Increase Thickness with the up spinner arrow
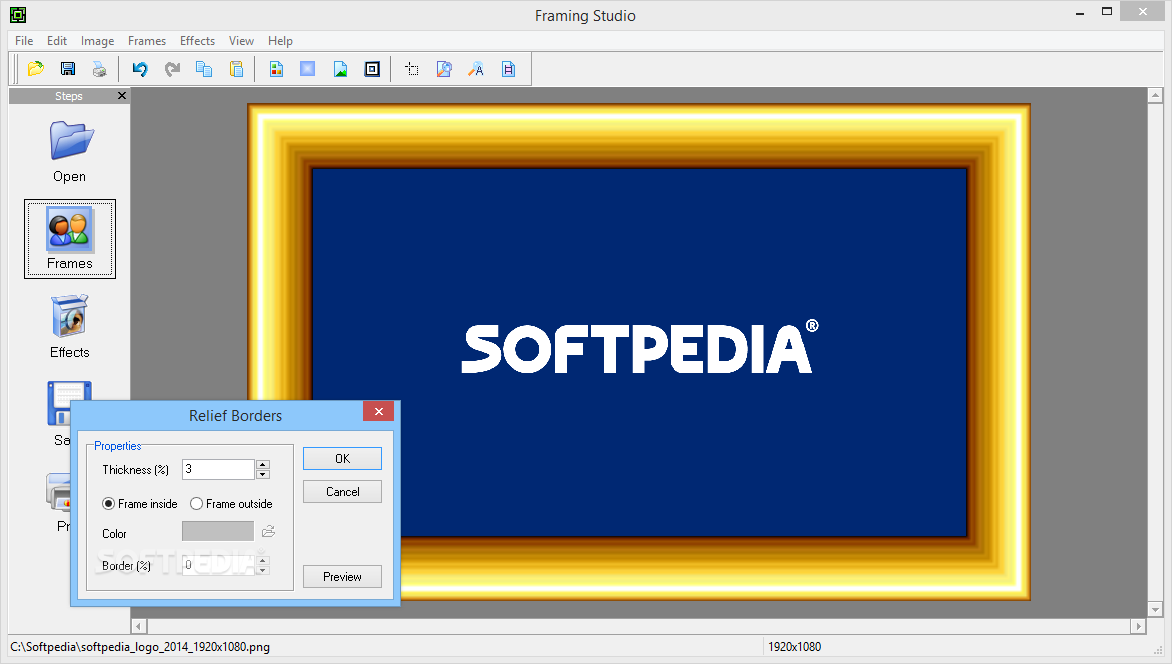 coord(262,464)
